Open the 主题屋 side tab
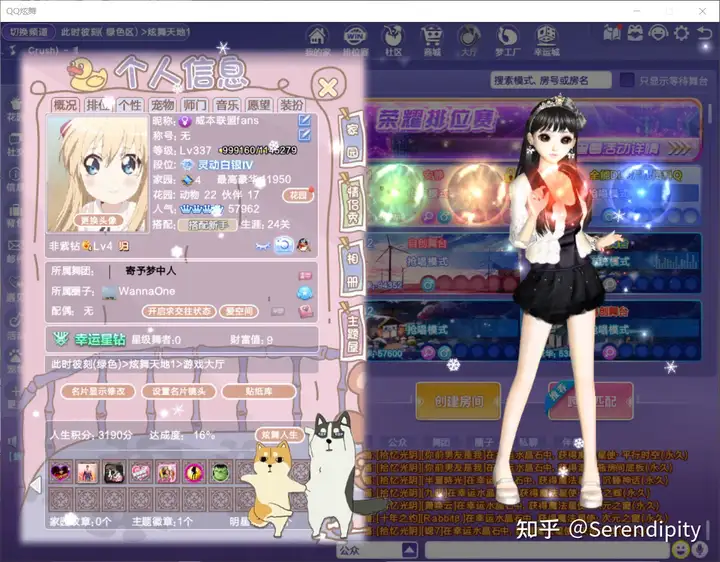This screenshot has width=720, height=562. pyautogui.click(x=352, y=332)
